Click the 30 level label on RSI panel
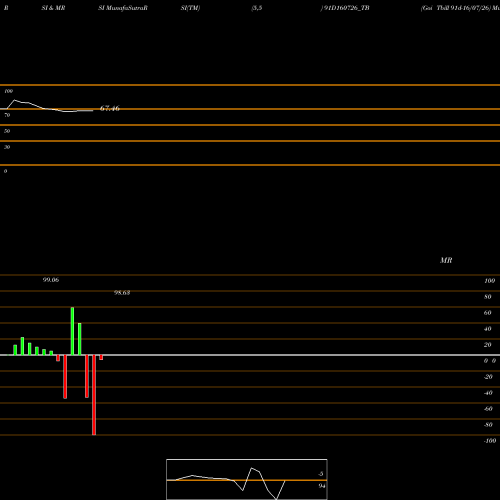 tap(7, 147)
